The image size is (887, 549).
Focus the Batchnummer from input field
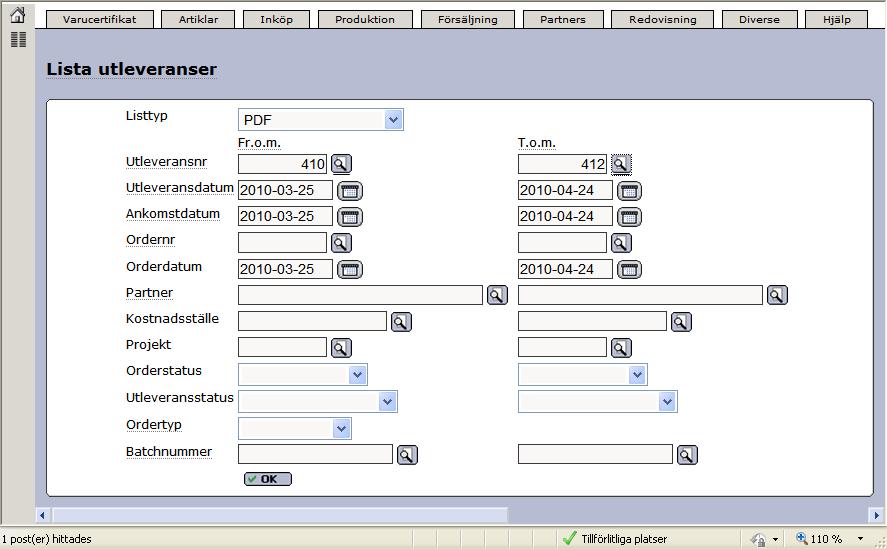(315, 454)
